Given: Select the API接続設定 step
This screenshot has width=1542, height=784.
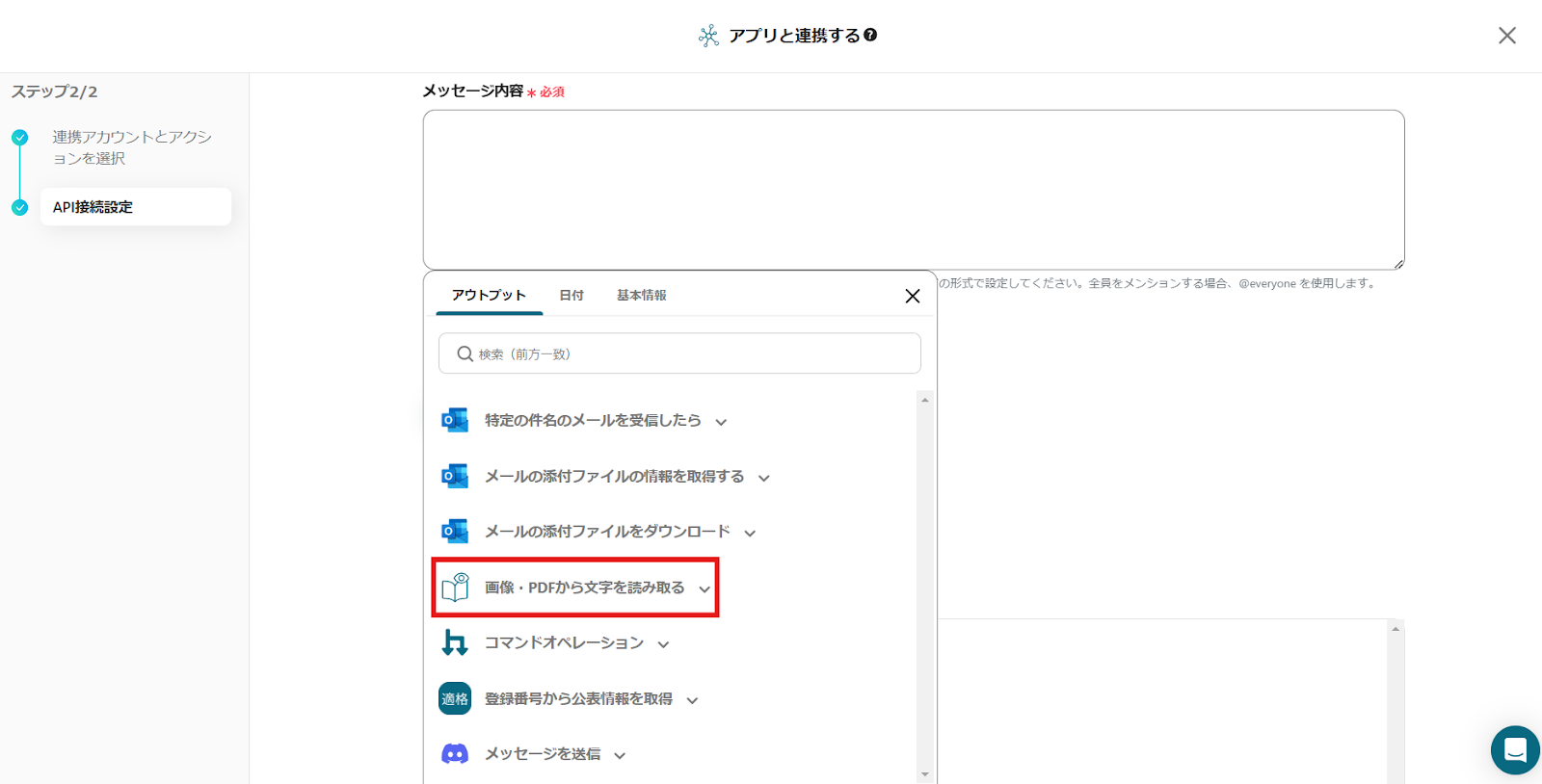Looking at the screenshot, I should click(135, 207).
